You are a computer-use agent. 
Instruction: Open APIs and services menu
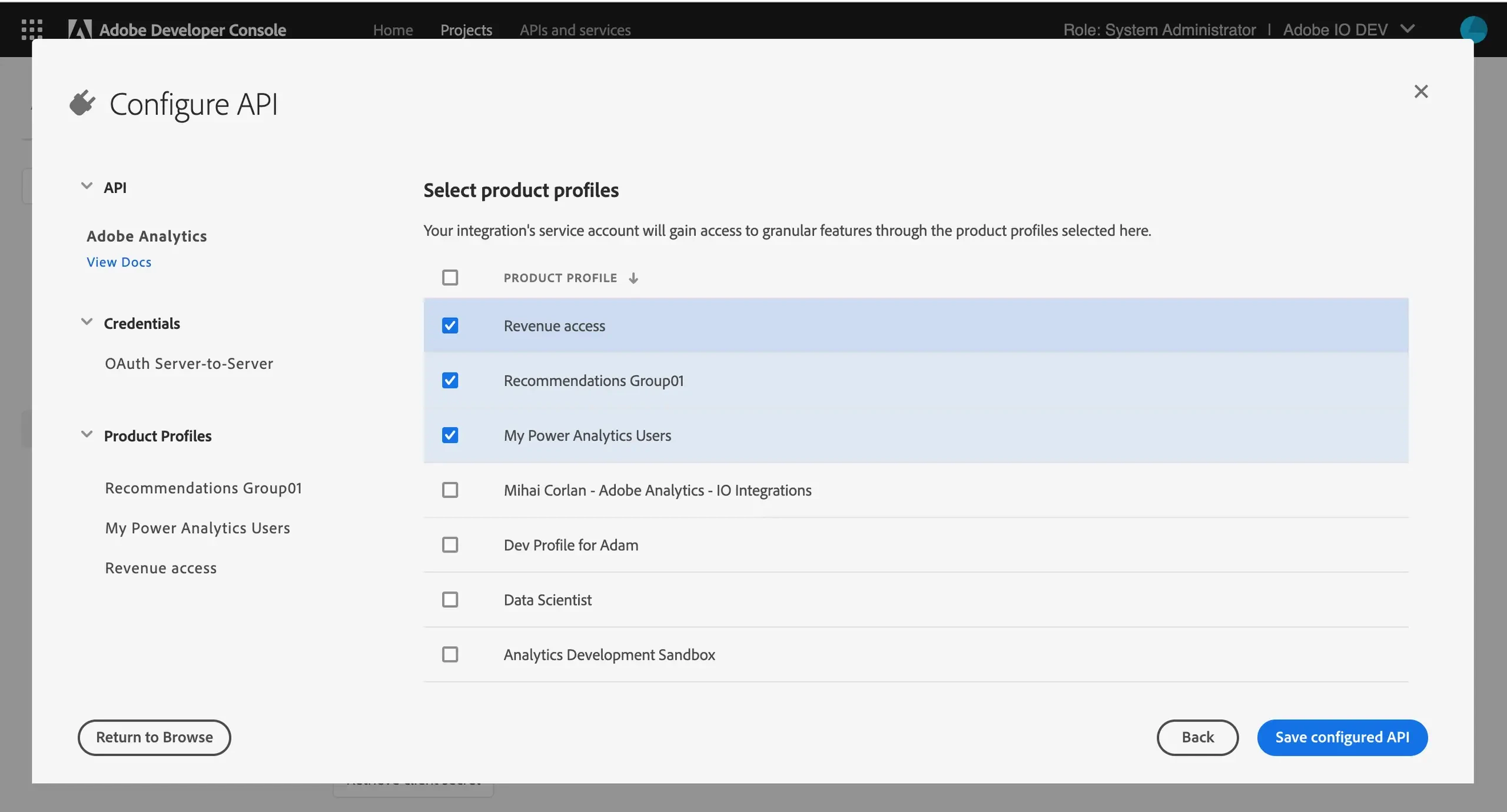tap(575, 29)
